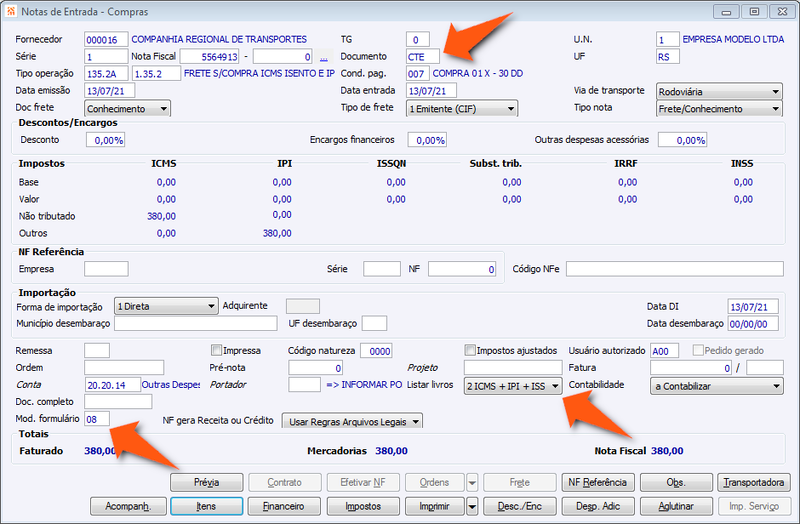Screen dimensions: 800x524
Task: Focus the Encargos financeiros percentage field
Action: [427, 140]
